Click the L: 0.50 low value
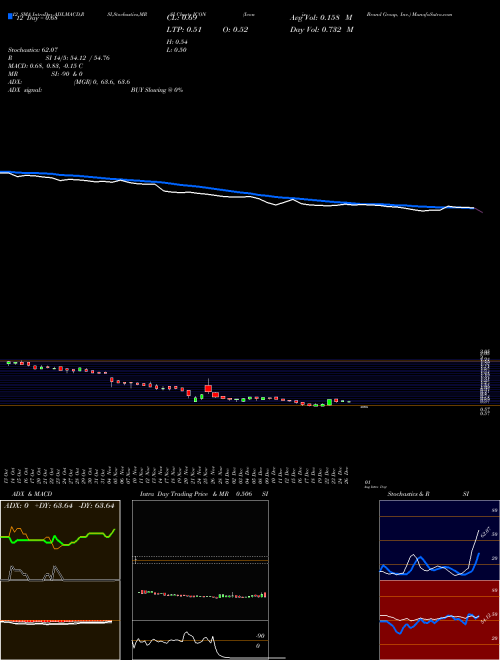 pos(177,50)
